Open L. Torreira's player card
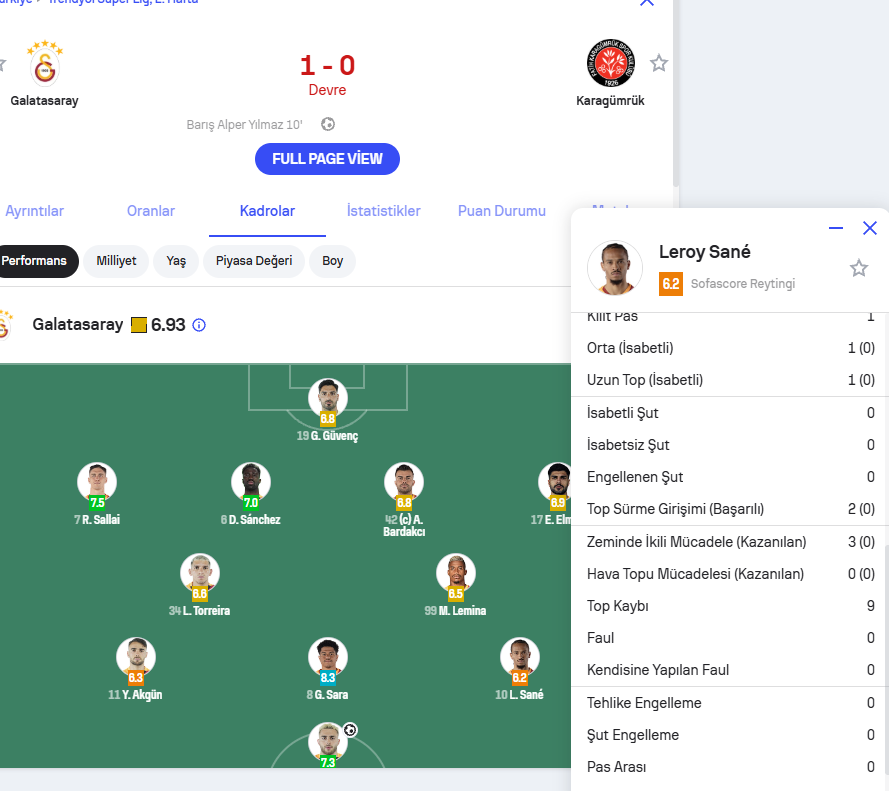Screen dimensions: 889x791 click(x=200, y=574)
